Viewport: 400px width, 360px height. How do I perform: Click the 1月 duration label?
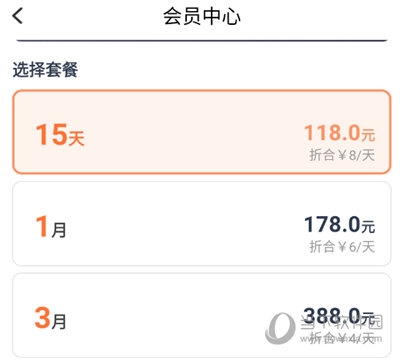point(51,227)
